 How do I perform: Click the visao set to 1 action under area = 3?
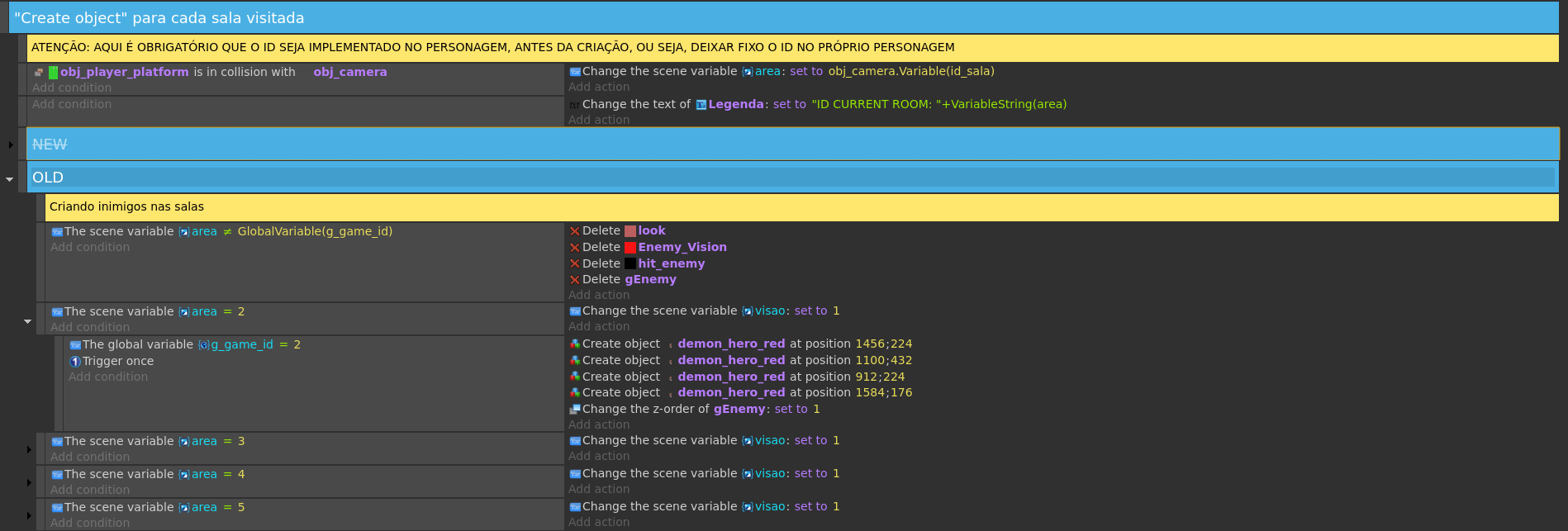[704, 441]
